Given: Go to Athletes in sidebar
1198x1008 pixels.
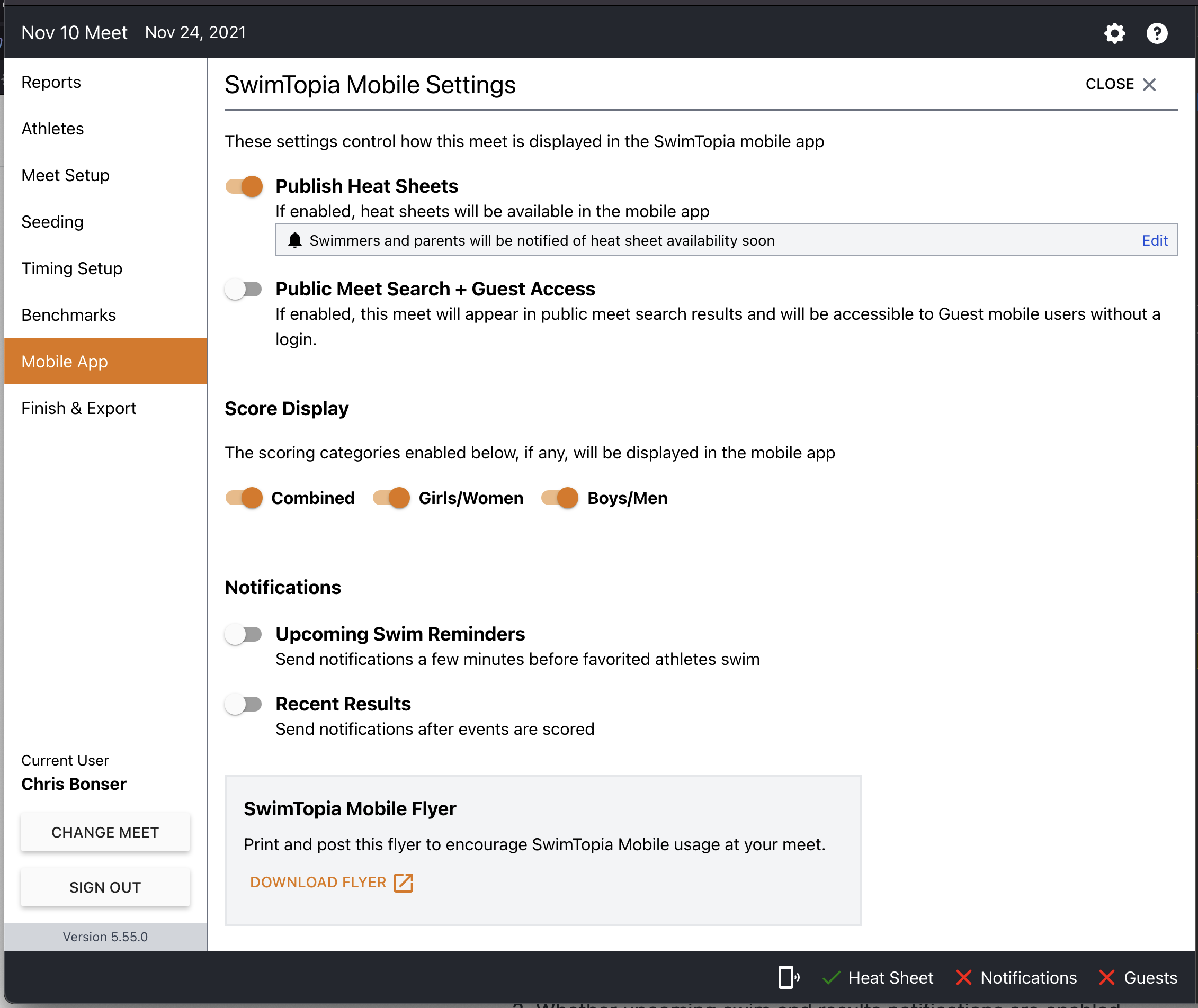Looking at the screenshot, I should coord(106,129).
